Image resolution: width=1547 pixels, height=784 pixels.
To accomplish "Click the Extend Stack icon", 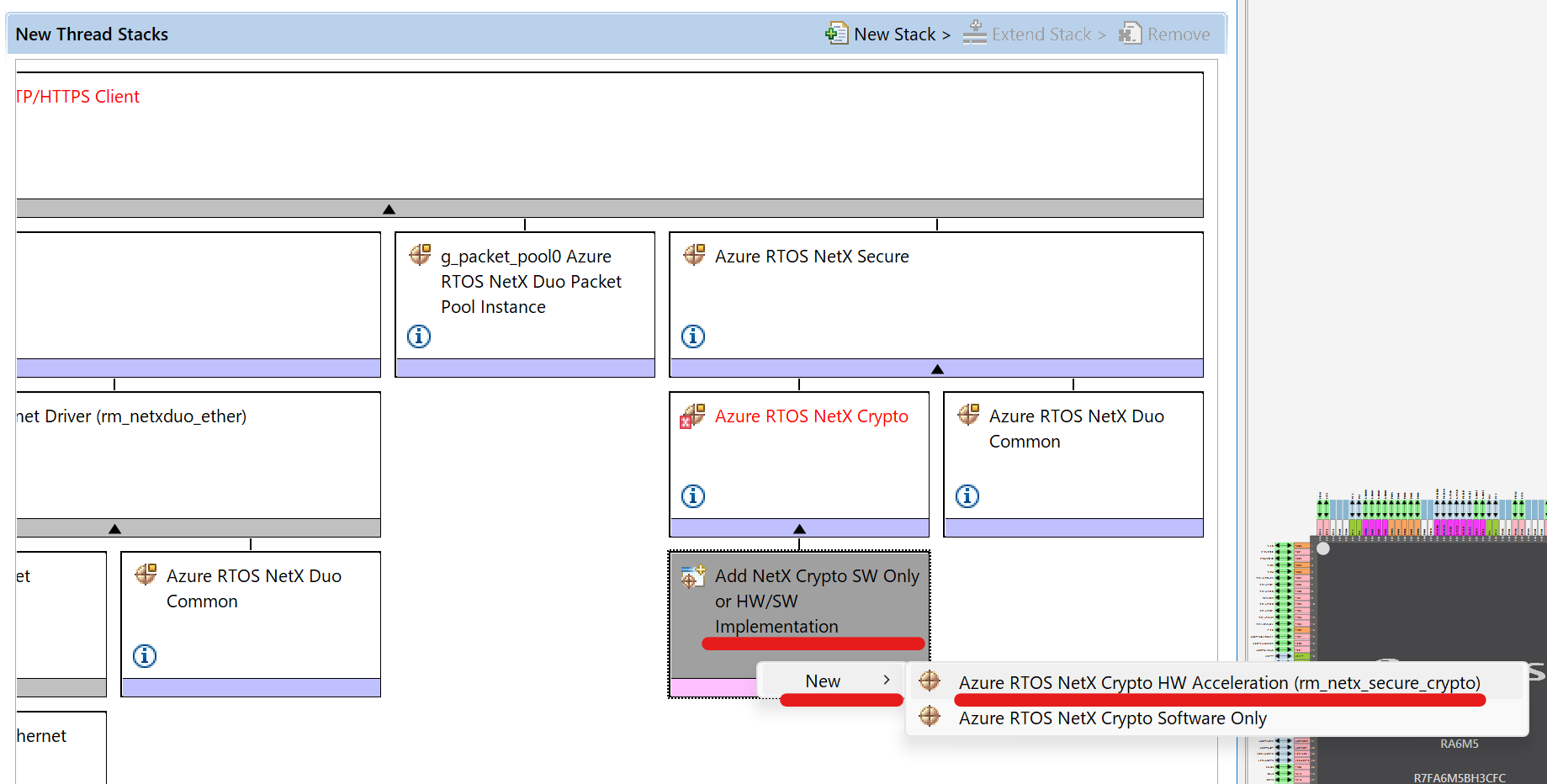I will point(975,33).
